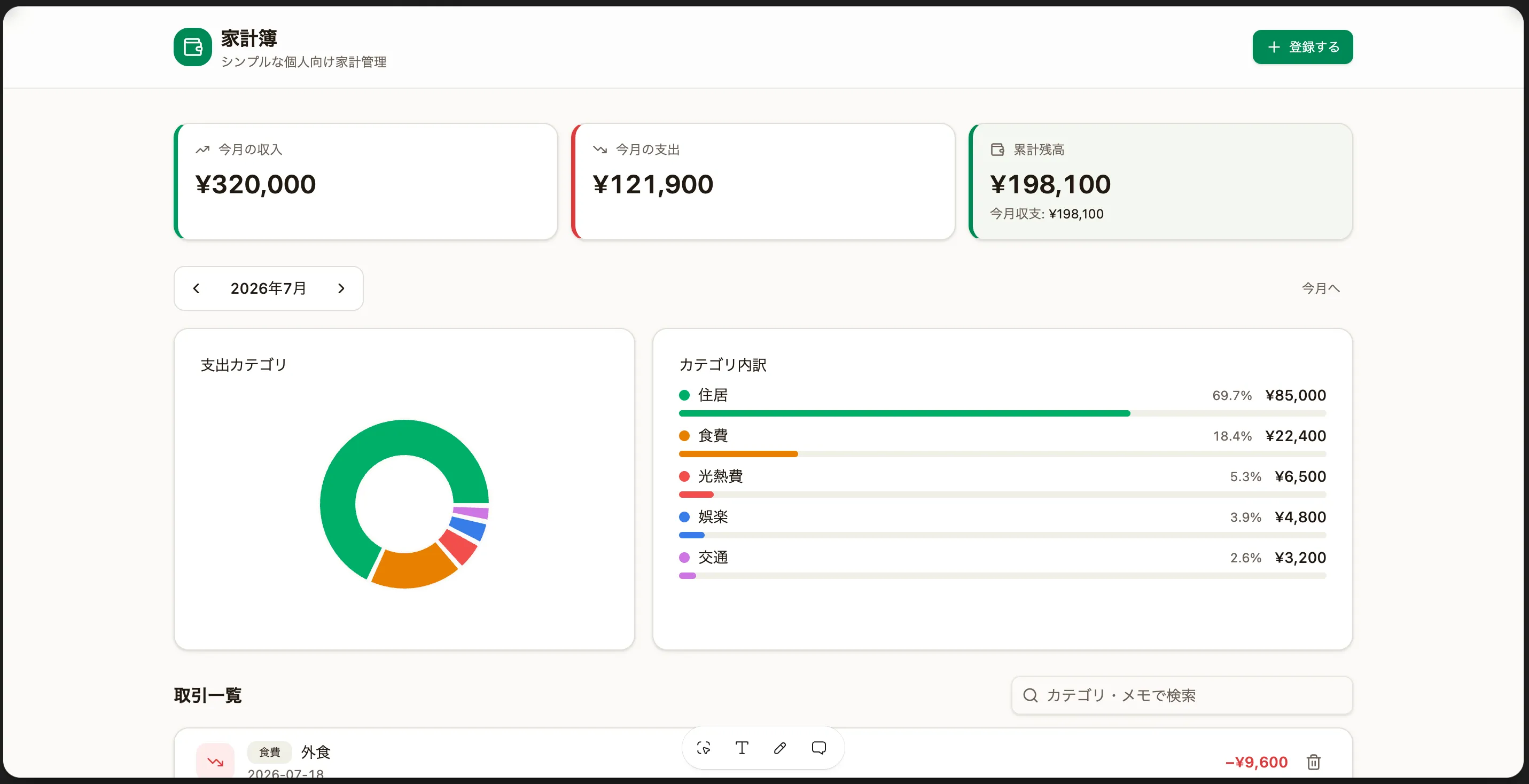The height and width of the screenshot is (784, 1529).
Task: Click the 支出カテゴリ heading
Action: [x=244, y=365]
